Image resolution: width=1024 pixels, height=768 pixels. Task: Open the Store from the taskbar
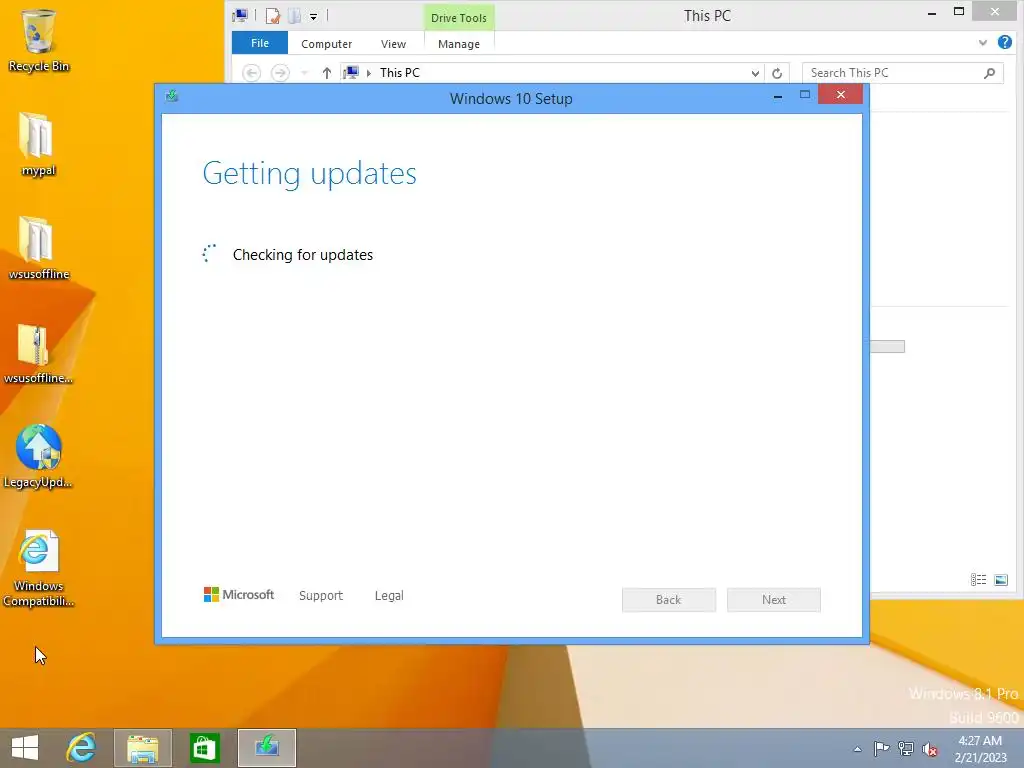coord(204,748)
